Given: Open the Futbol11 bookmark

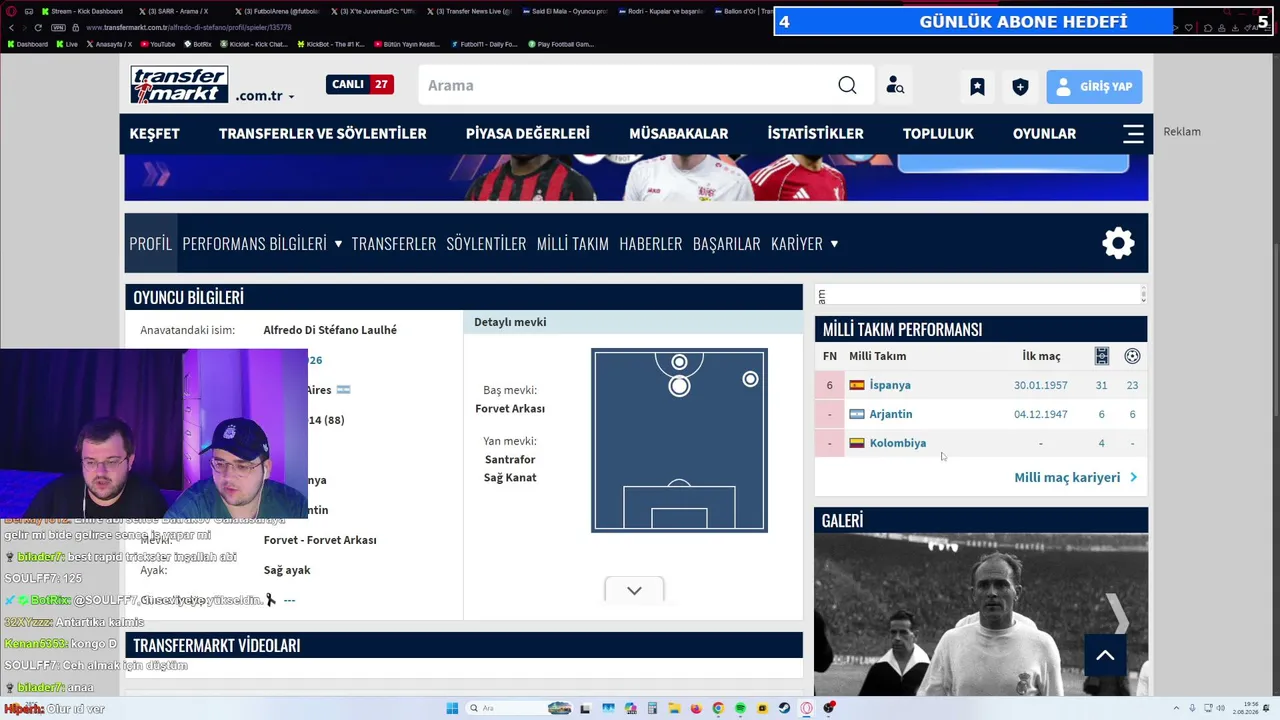Looking at the screenshot, I should [485, 44].
